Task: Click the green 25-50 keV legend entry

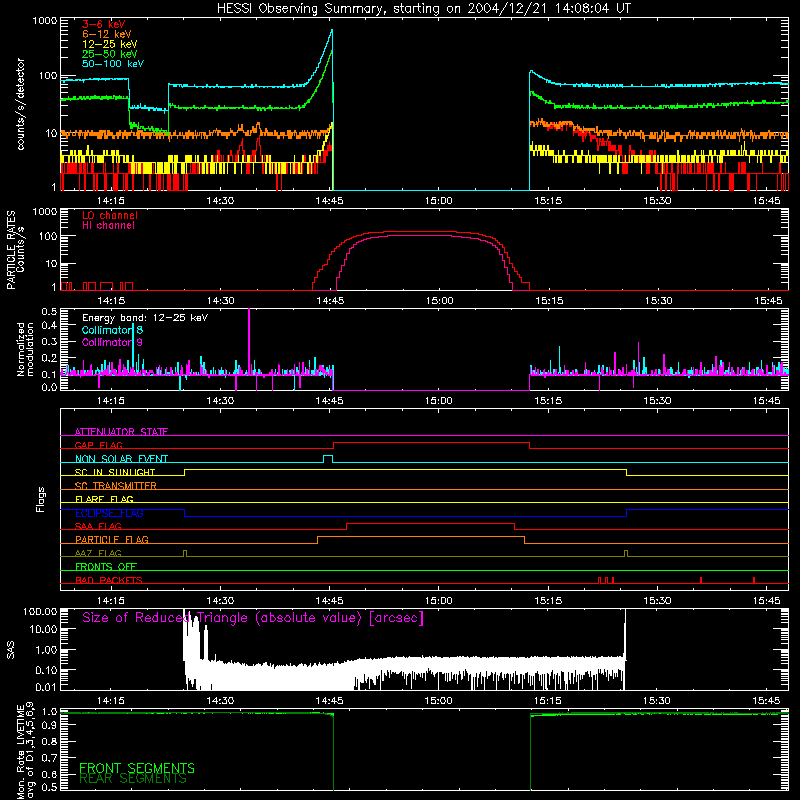Action: (x=109, y=54)
